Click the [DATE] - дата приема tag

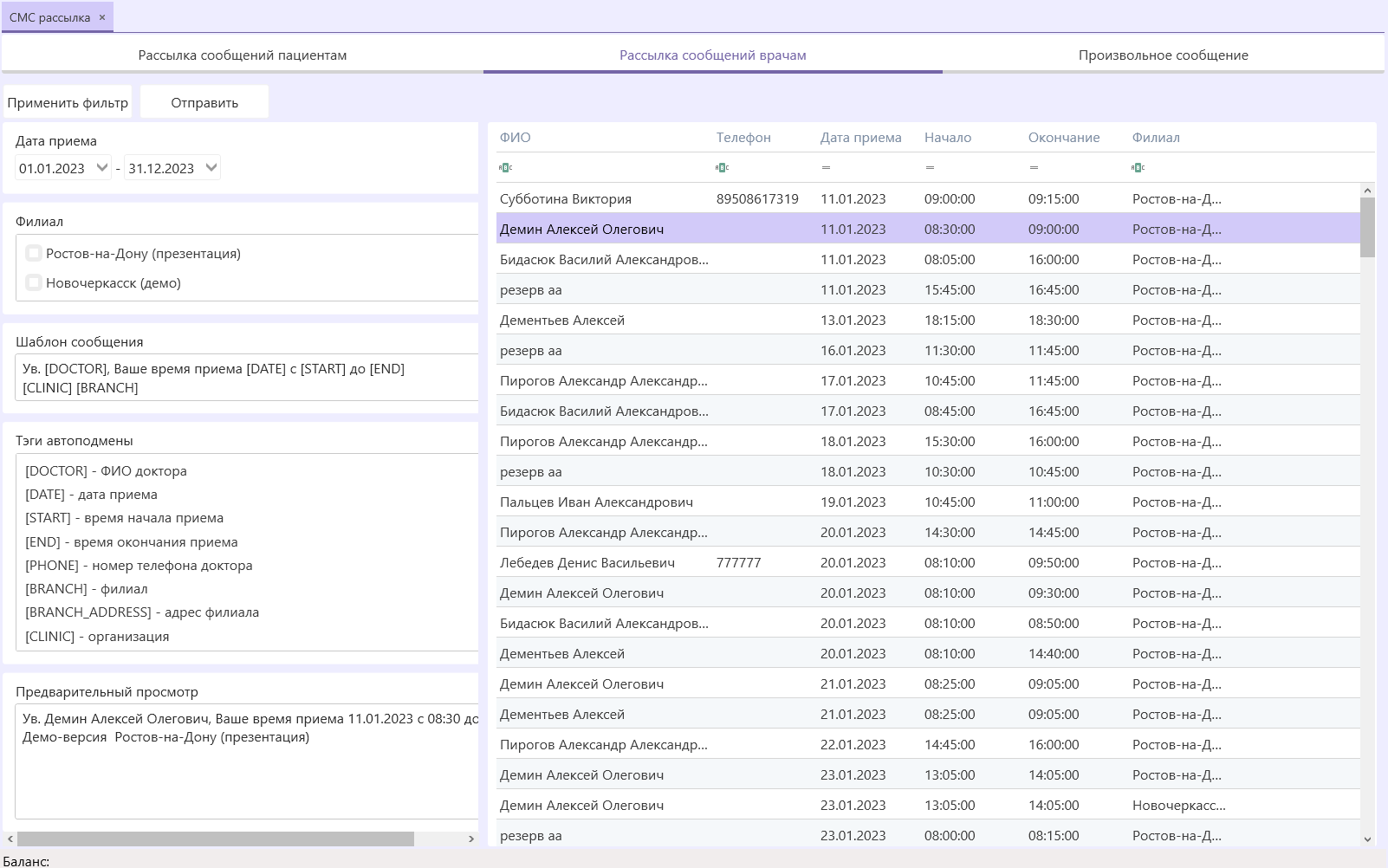[x=91, y=494]
